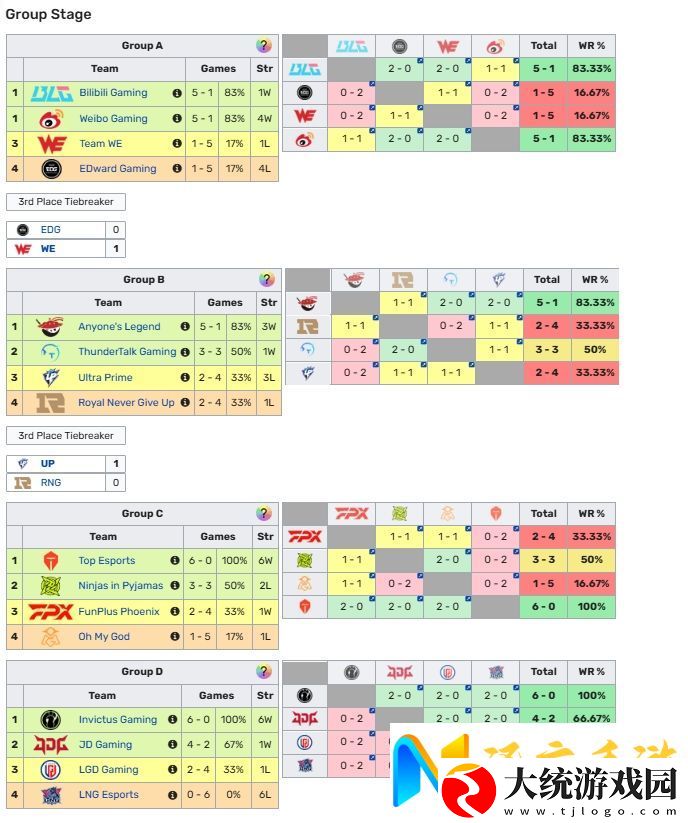688x823 pixels.
Task: Click info icon next to Top Esports
Action: click(x=175, y=561)
